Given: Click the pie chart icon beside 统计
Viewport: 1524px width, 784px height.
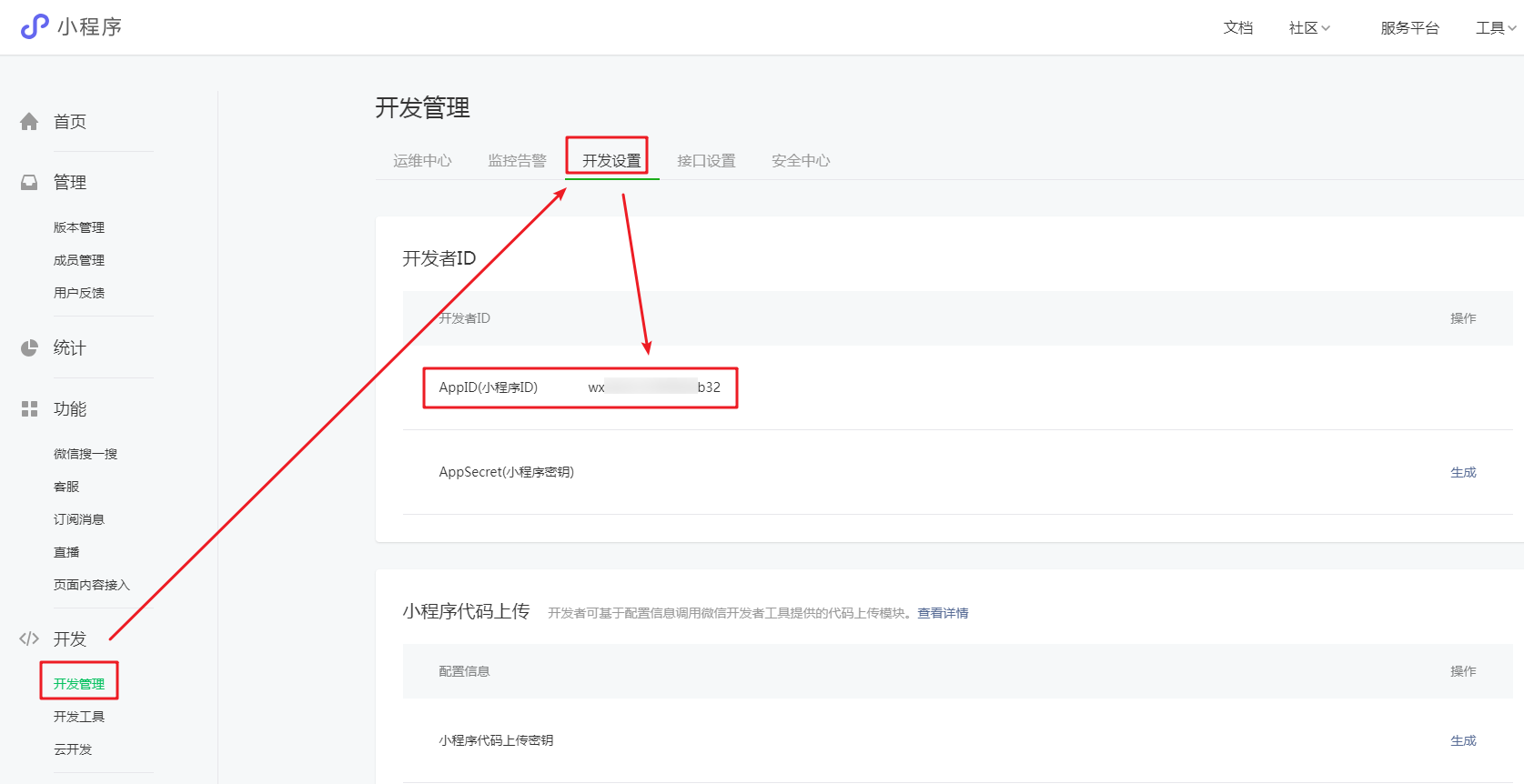Looking at the screenshot, I should point(29,348).
